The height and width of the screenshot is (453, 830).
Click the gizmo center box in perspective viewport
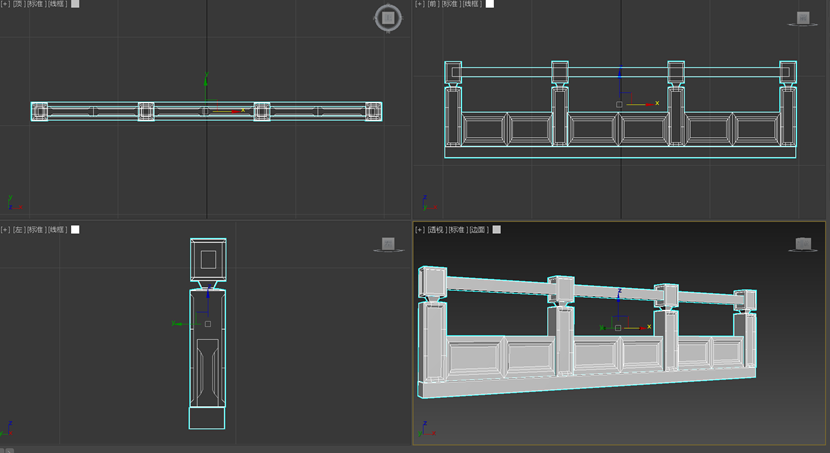coord(618,328)
